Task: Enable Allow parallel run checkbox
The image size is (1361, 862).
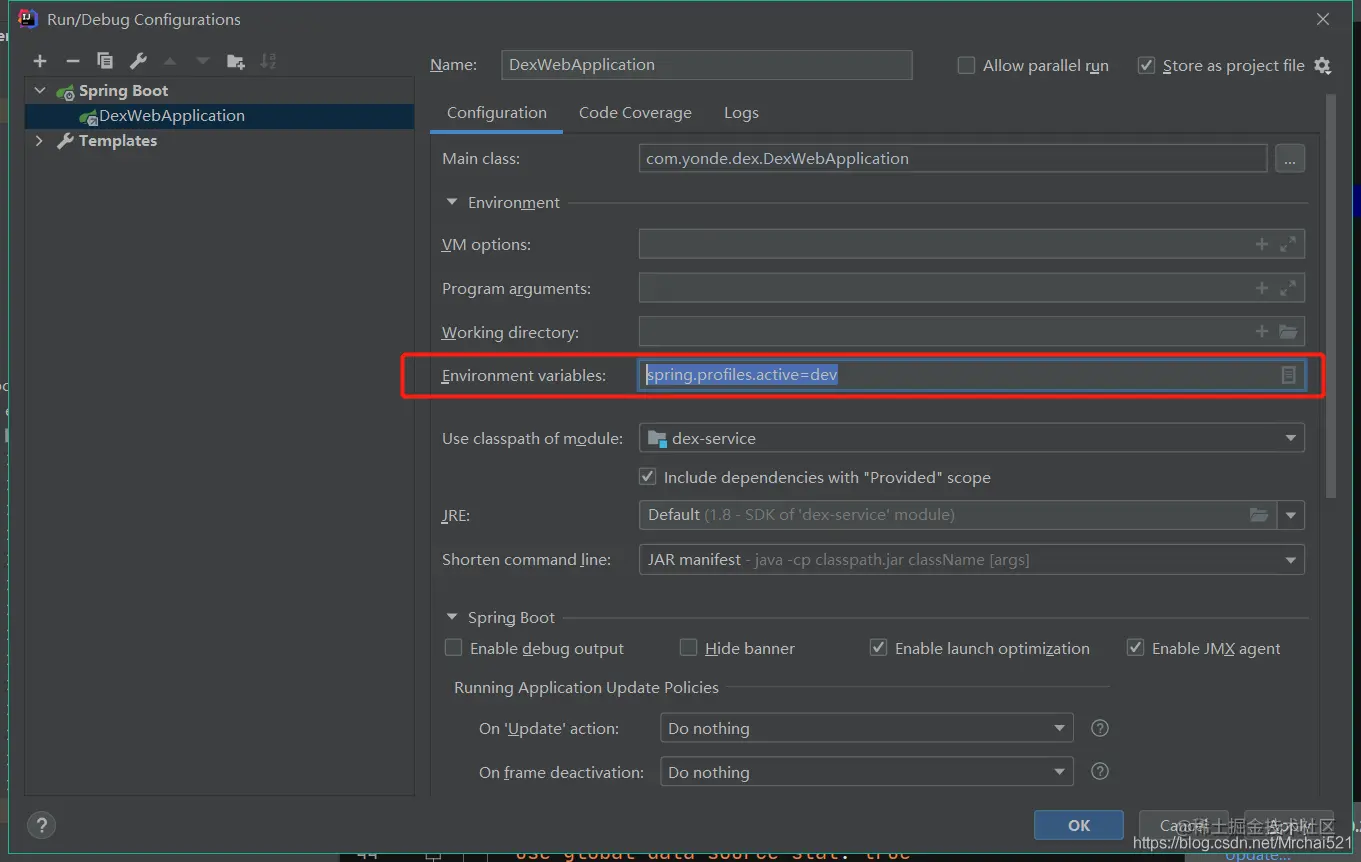Action: [x=966, y=65]
